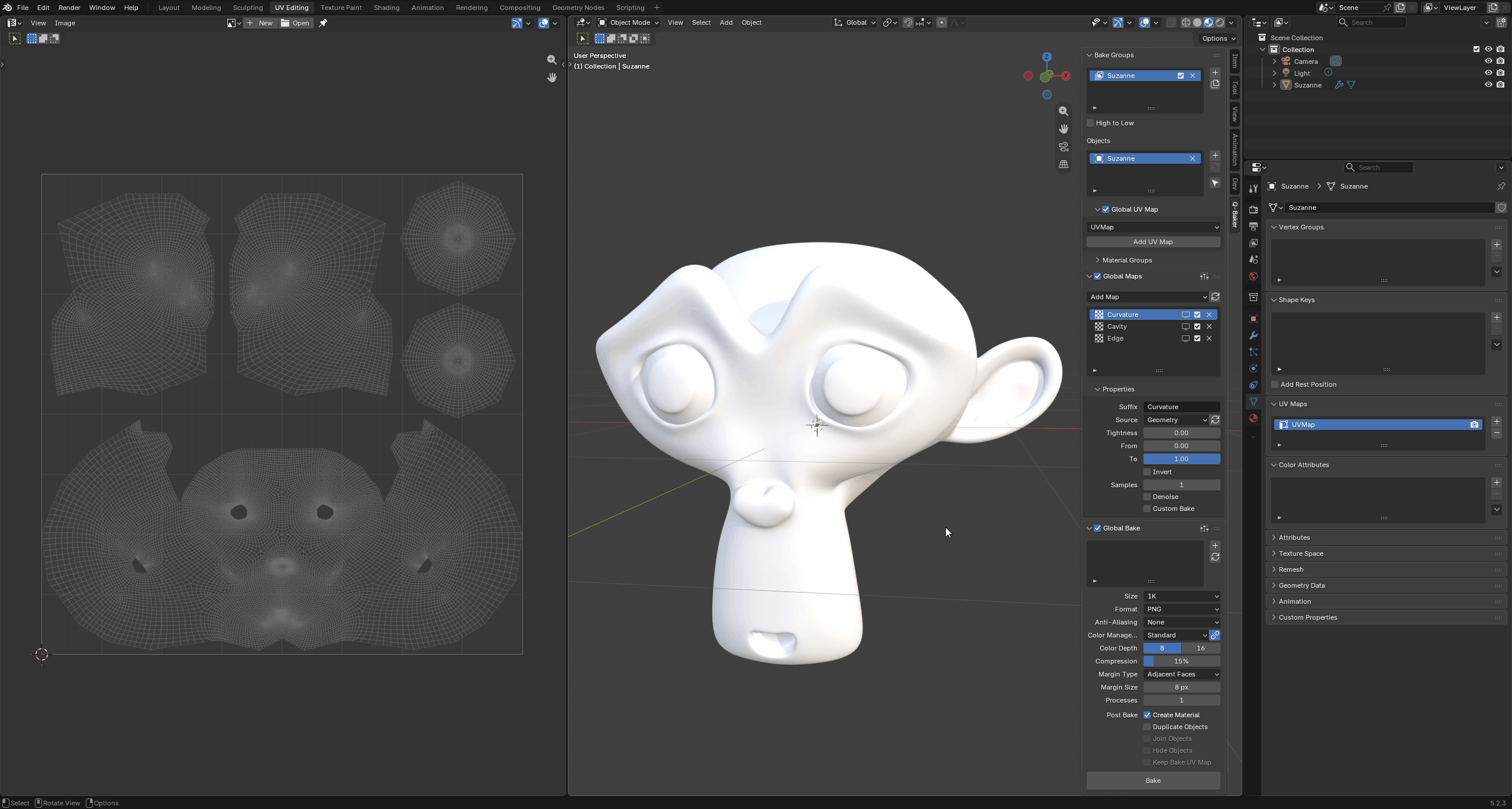Open the Format PNG dropdown

(x=1181, y=609)
